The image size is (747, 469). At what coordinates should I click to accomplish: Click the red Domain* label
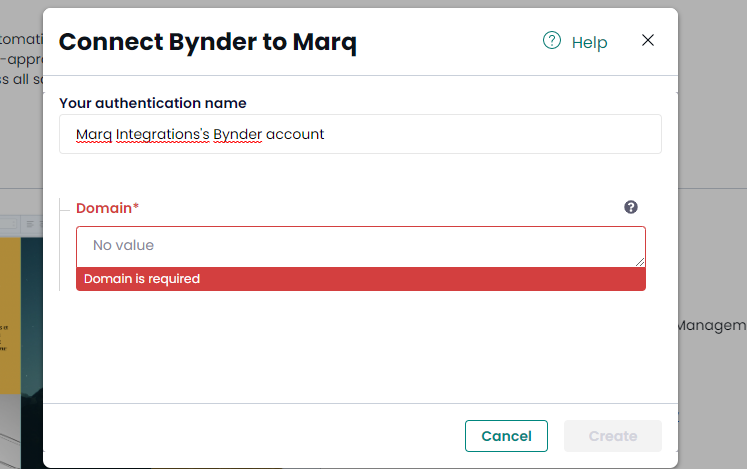[x=107, y=208]
